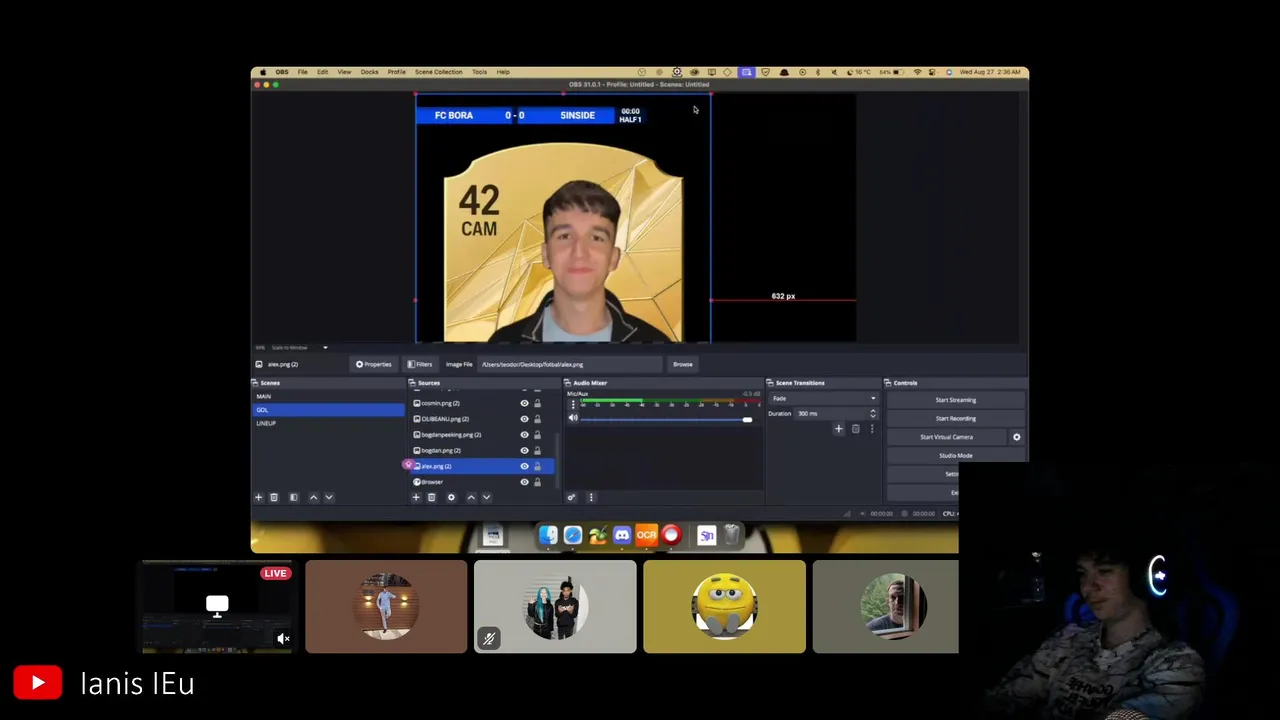This screenshot has height=720, width=1280.
Task: Click image file path field
Action: coord(570,364)
